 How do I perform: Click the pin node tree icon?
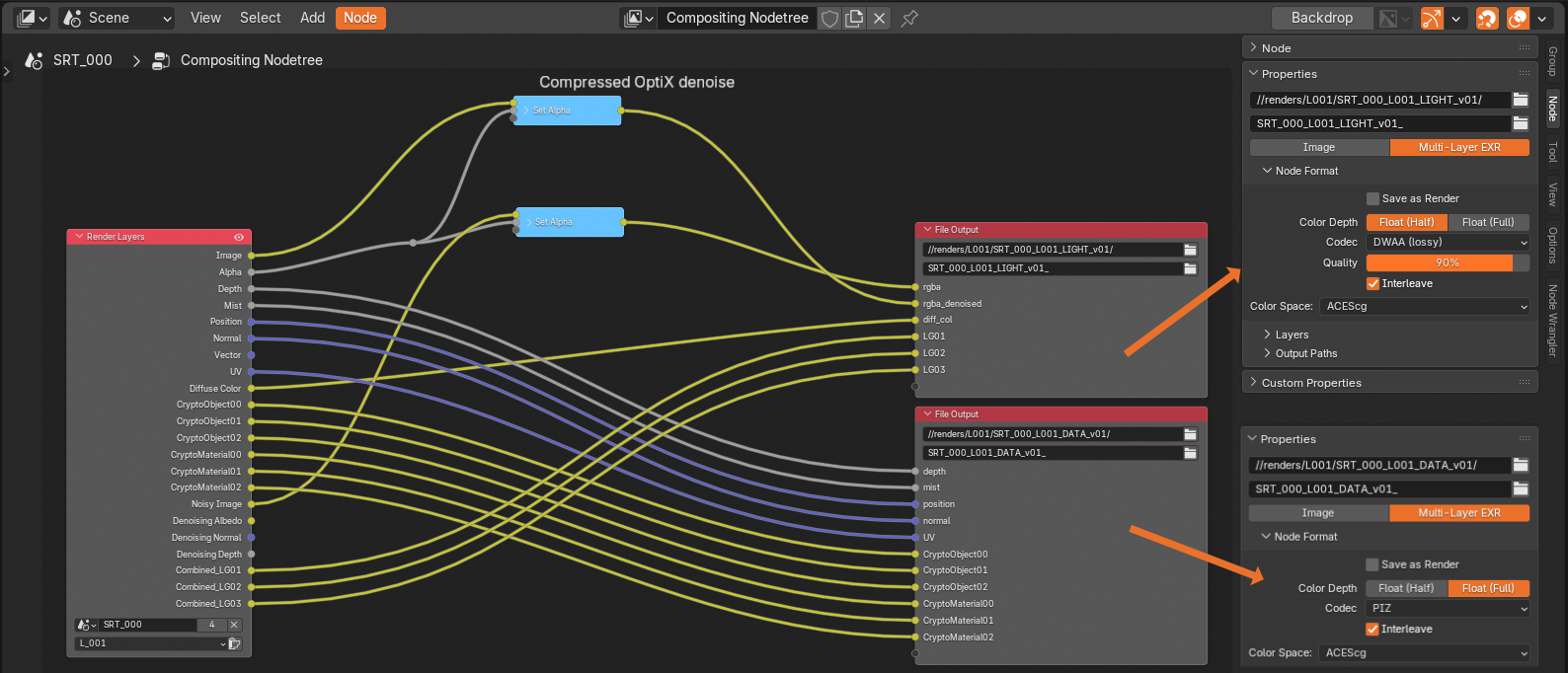(x=909, y=18)
